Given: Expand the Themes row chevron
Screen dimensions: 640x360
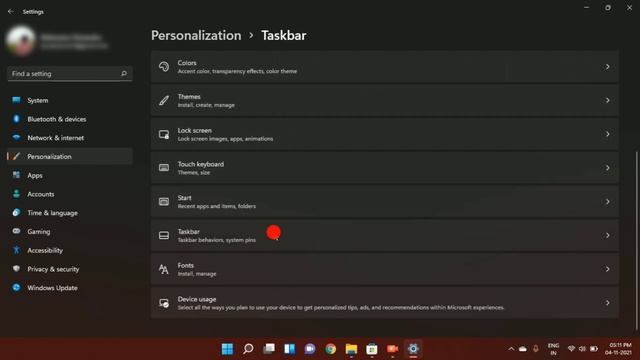Looking at the screenshot, I should coord(607,100).
